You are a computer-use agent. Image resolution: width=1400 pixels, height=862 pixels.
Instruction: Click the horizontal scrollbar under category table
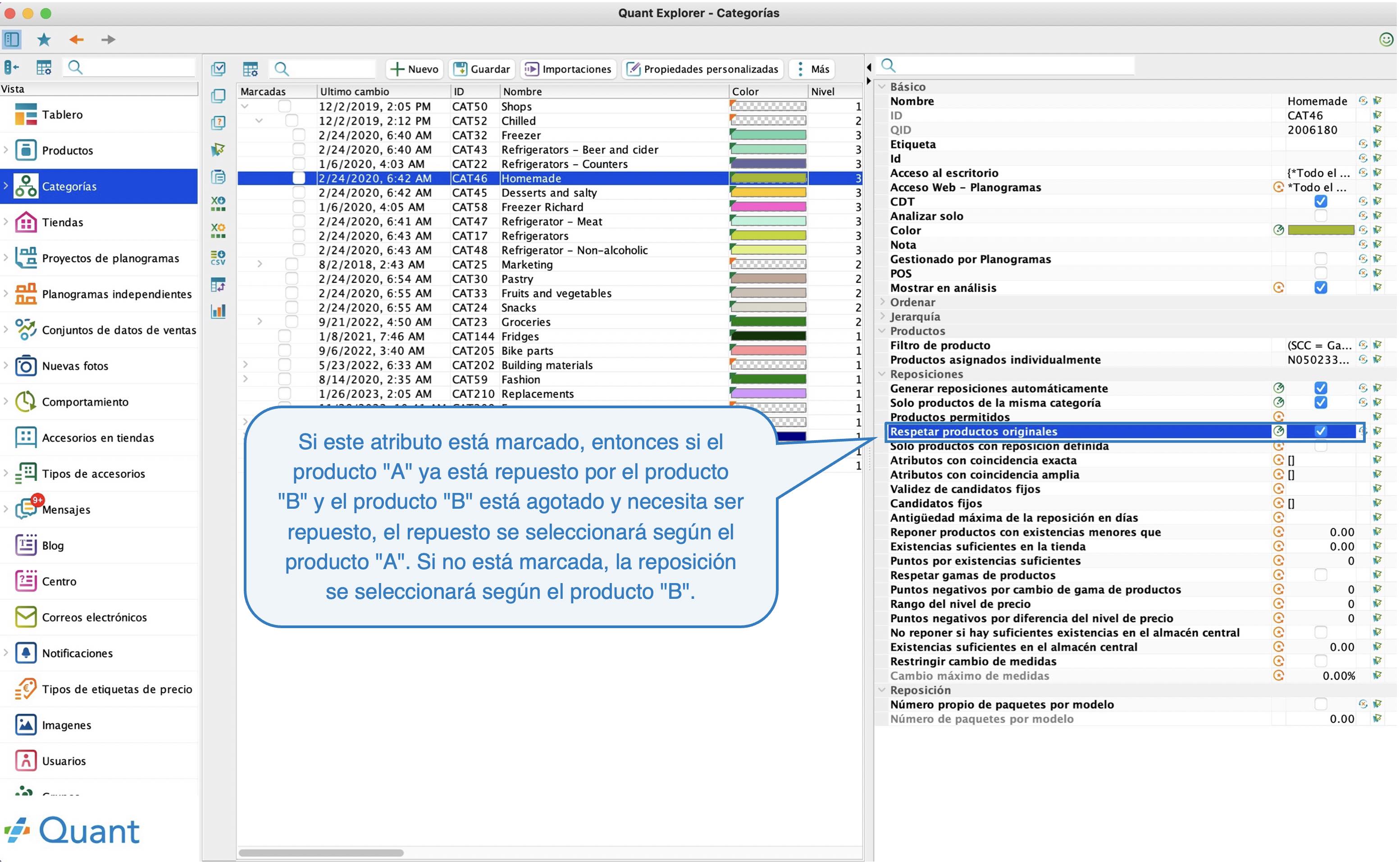click(321, 853)
